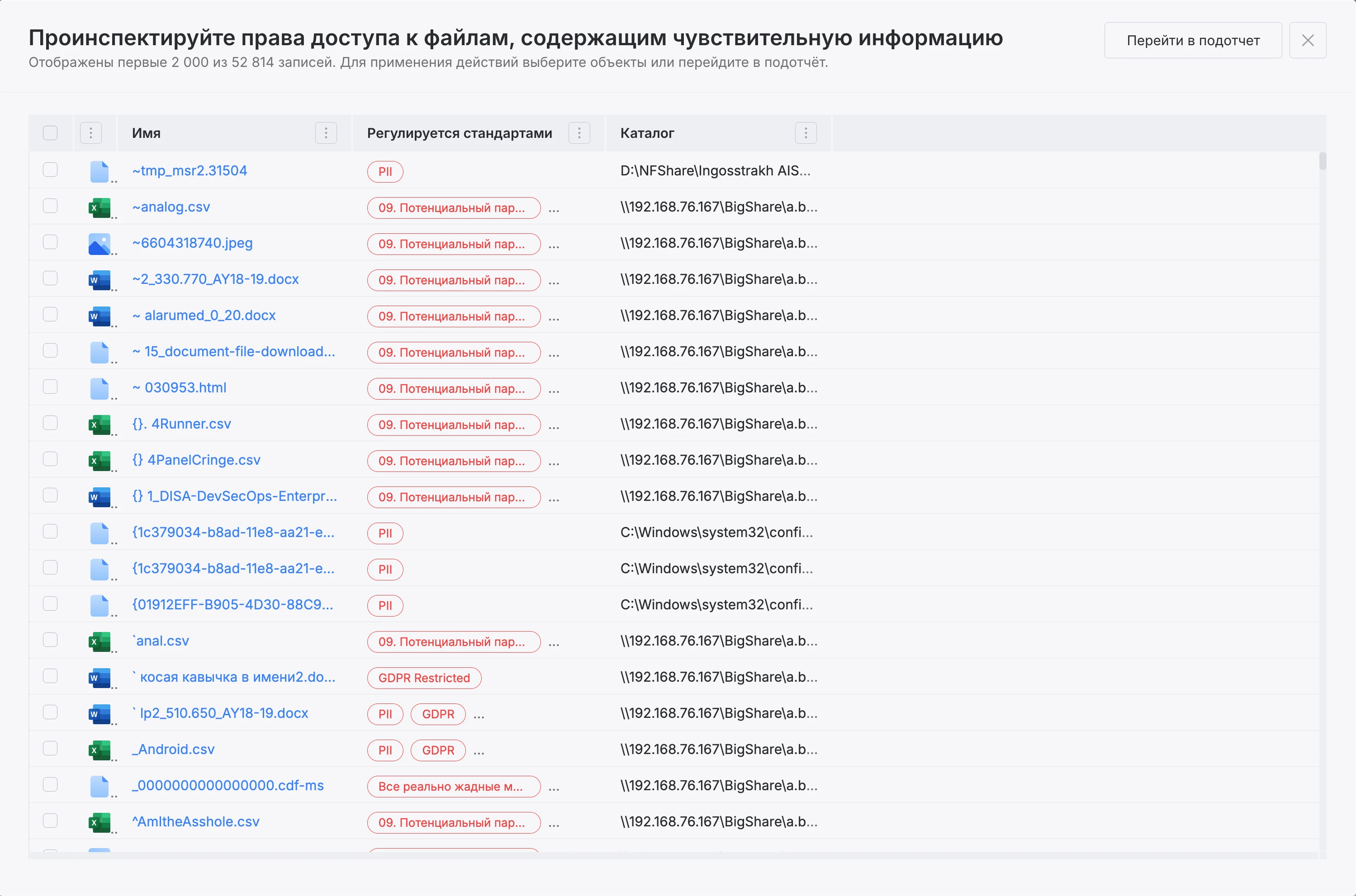Click the file icon for ~tmp_msr2.31504
The height and width of the screenshot is (896, 1356).
coord(100,171)
